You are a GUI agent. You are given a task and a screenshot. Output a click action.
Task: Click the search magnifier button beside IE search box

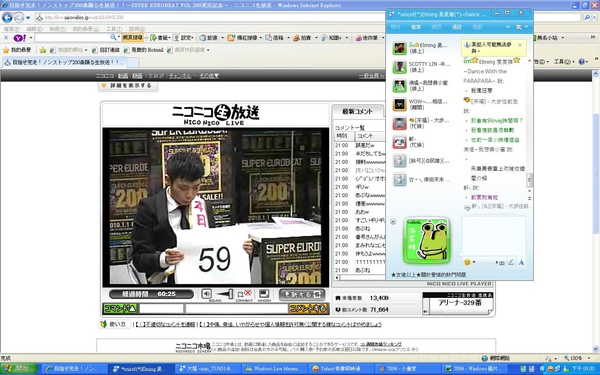587,17
